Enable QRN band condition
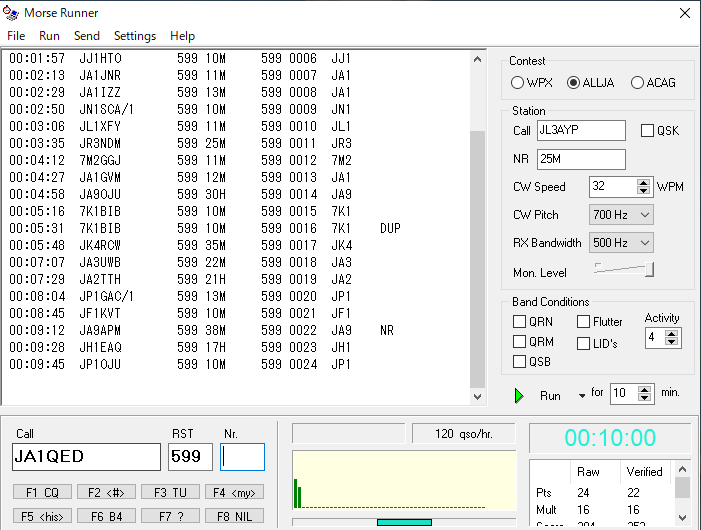This screenshot has width=701, height=530. (x=519, y=322)
